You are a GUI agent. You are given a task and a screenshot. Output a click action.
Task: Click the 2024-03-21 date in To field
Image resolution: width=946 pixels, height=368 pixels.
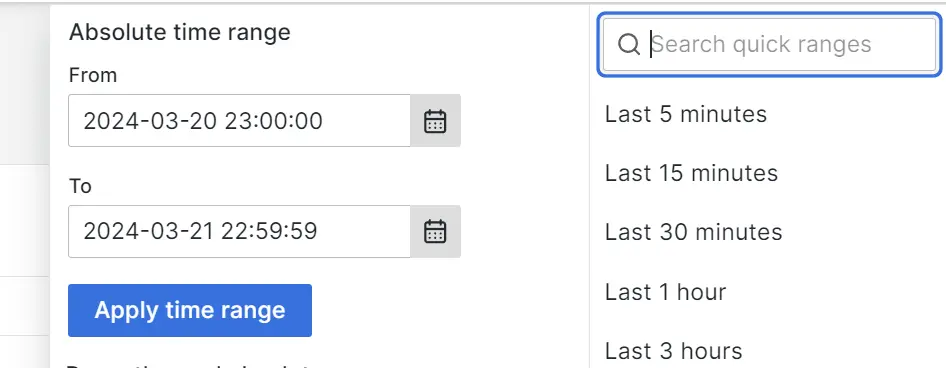[x=149, y=232]
